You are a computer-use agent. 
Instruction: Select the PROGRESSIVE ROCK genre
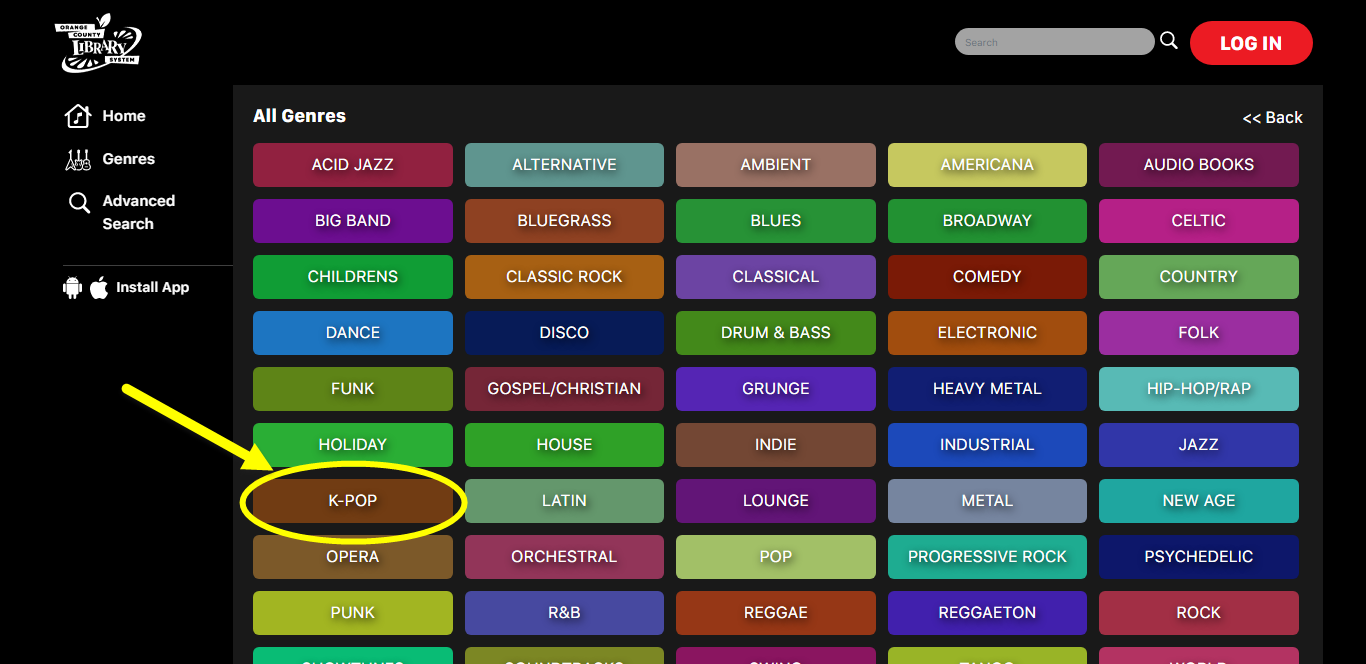(987, 557)
